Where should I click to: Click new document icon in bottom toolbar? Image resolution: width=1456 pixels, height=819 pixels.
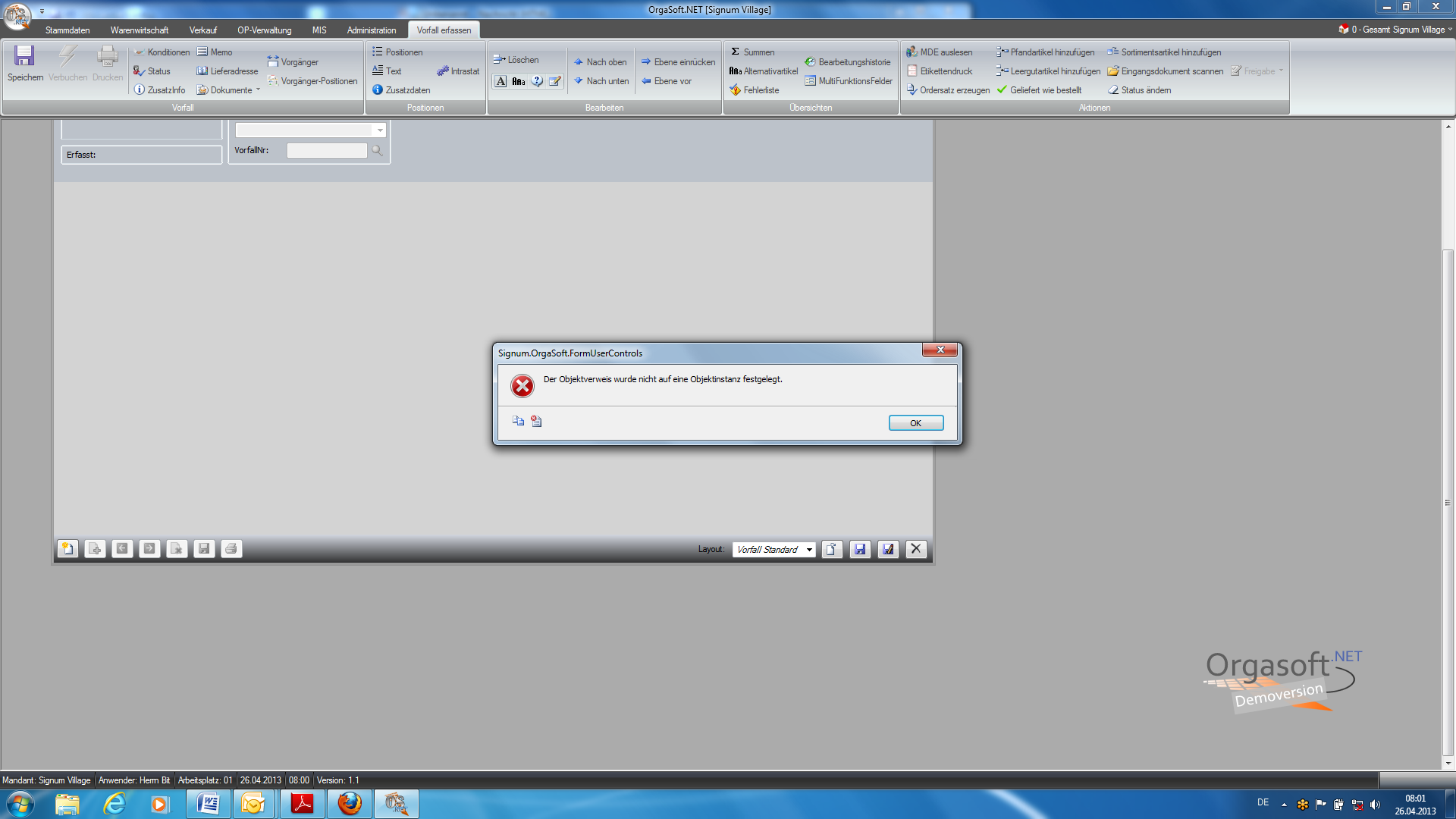(67, 548)
